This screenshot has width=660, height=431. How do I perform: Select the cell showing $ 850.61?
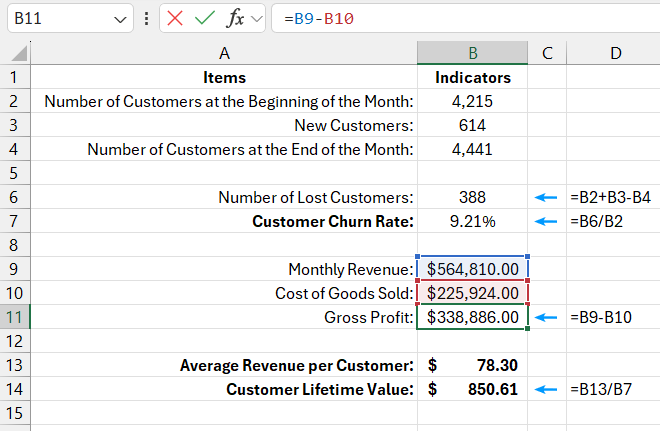tap(472, 389)
